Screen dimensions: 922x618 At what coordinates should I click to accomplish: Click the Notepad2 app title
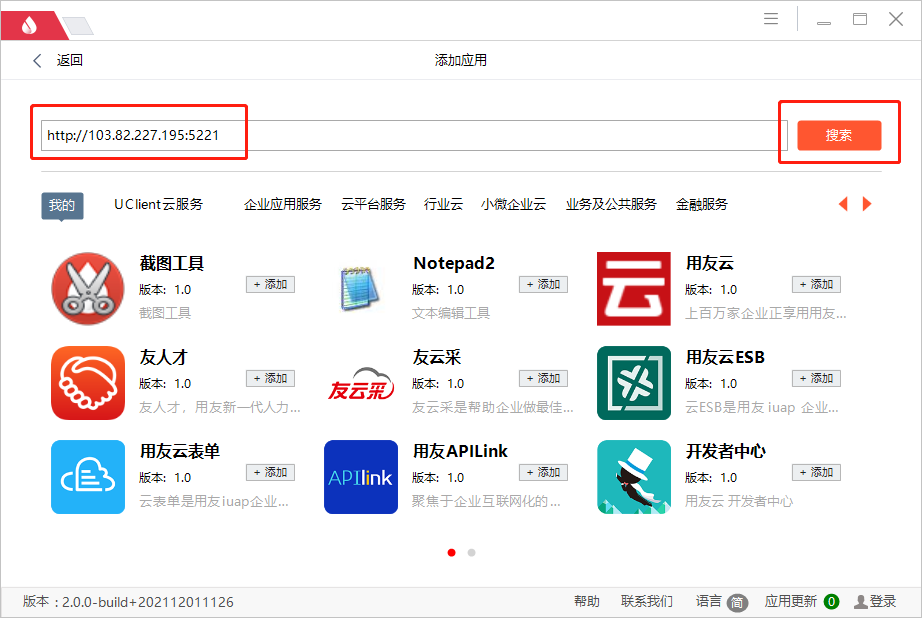(x=454, y=263)
